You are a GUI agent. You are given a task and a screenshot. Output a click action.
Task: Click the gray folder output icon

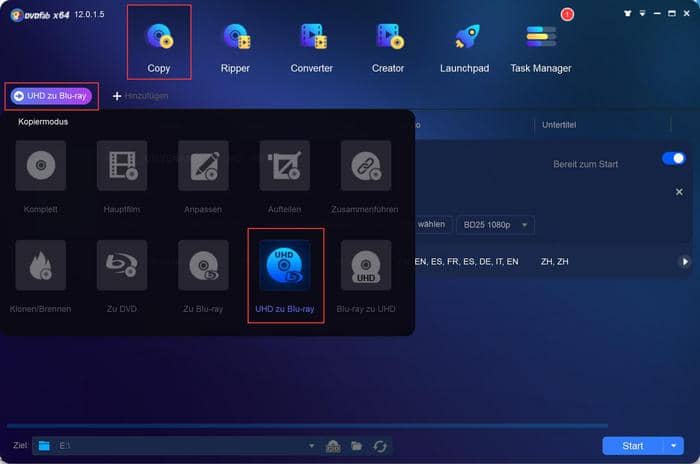(x=356, y=446)
